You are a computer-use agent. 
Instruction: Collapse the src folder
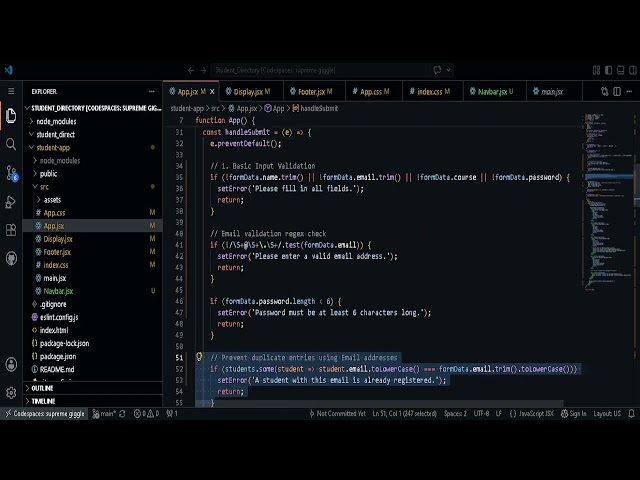[x=93, y=187]
